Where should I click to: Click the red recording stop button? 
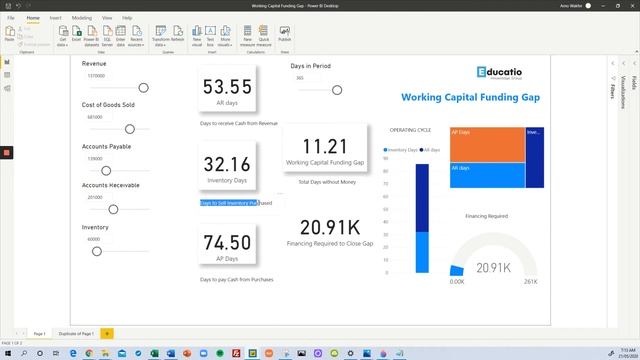(7, 153)
